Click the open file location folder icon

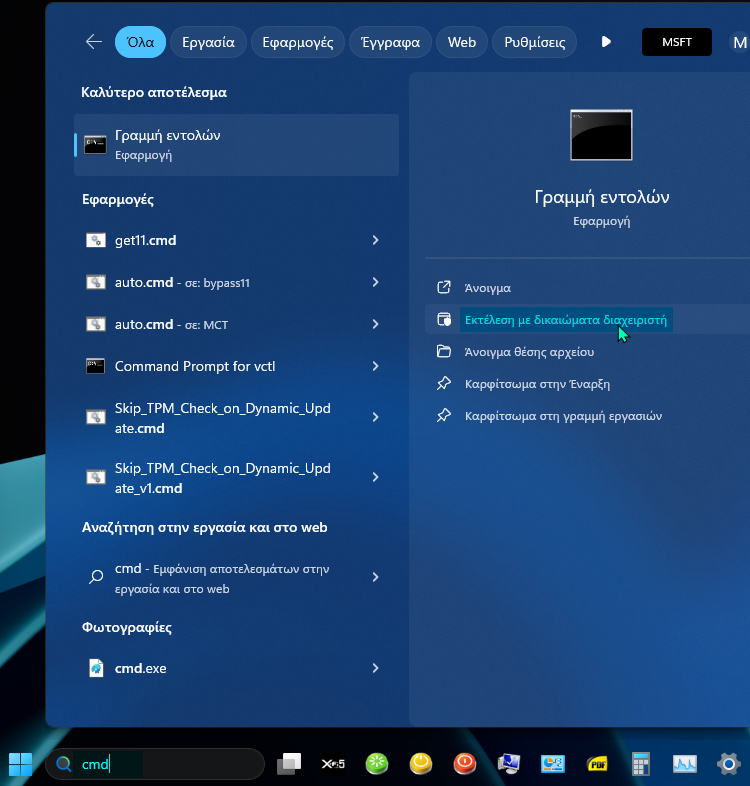444,351
